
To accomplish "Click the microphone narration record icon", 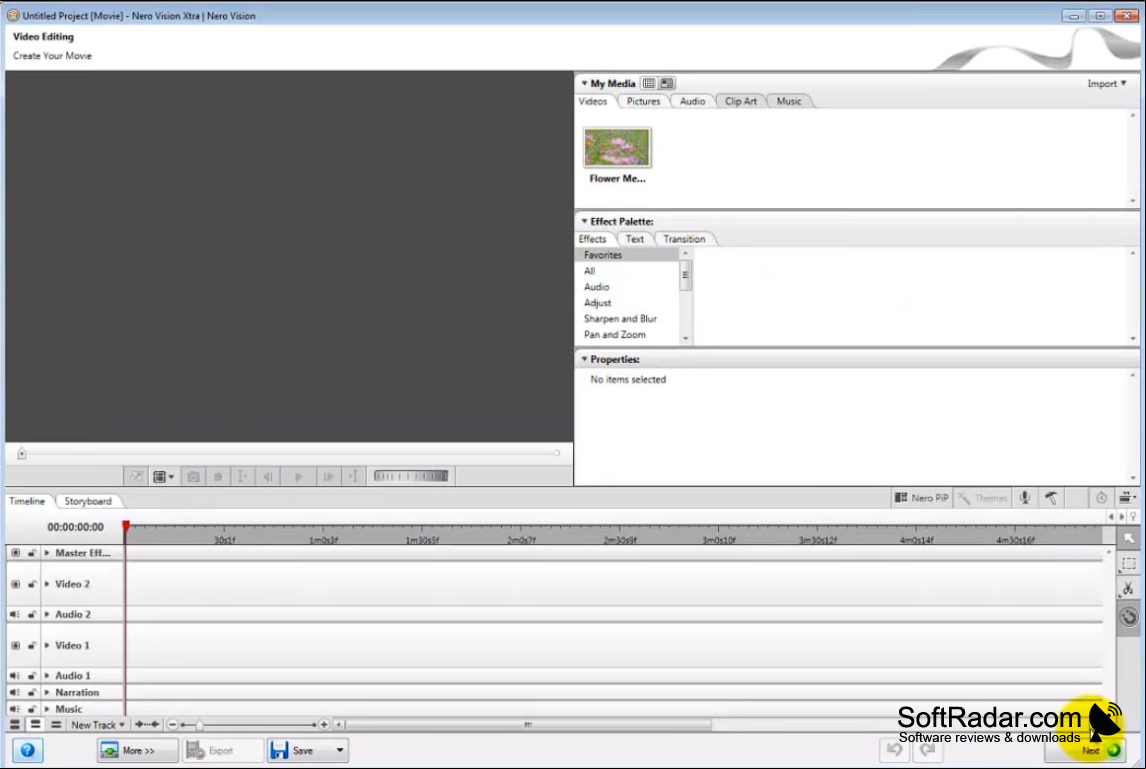I will click(1025, 498).
